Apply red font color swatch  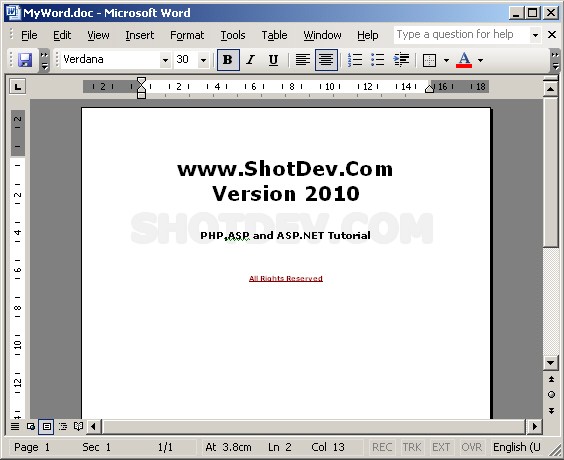point(464,60)
